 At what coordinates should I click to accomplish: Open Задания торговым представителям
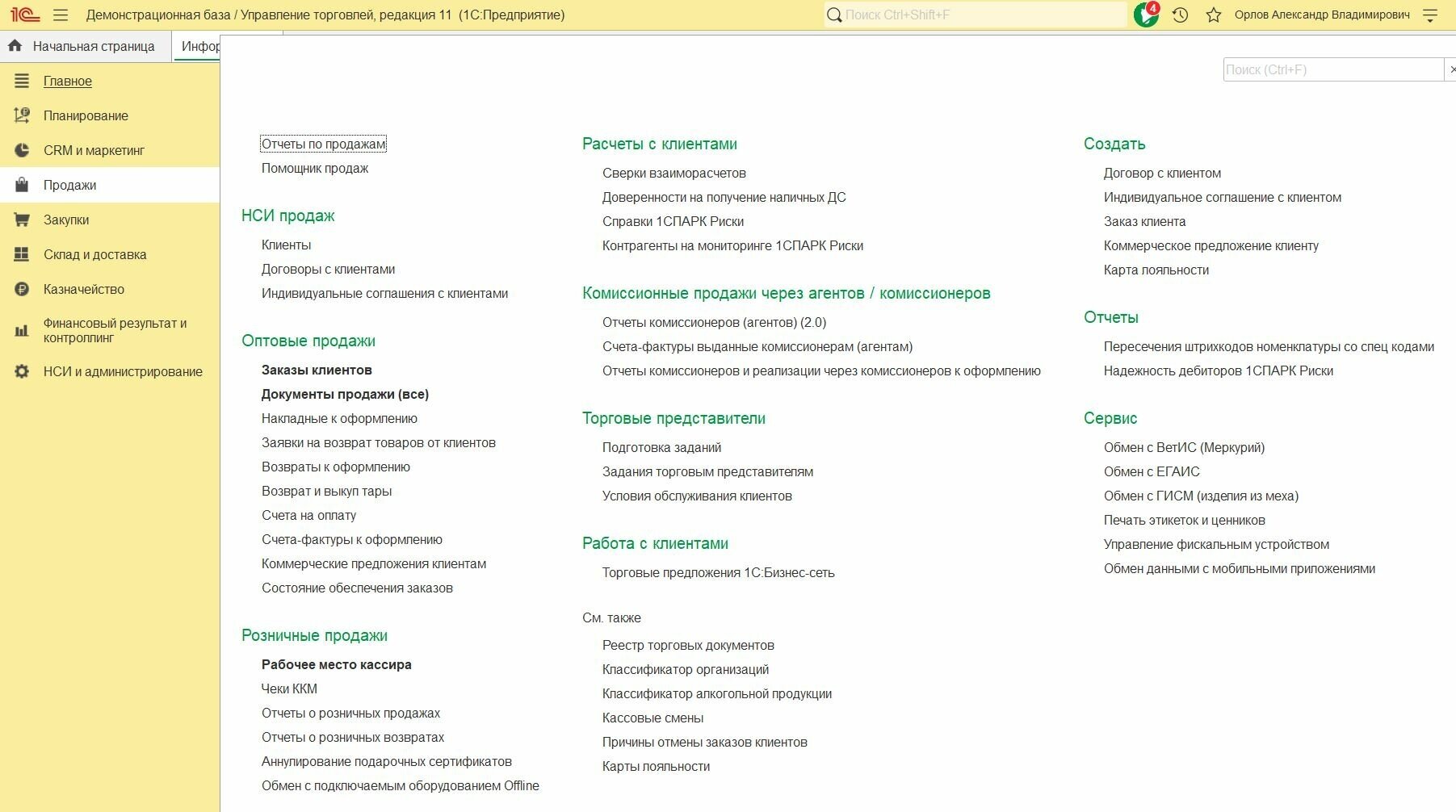click(708, 471)
